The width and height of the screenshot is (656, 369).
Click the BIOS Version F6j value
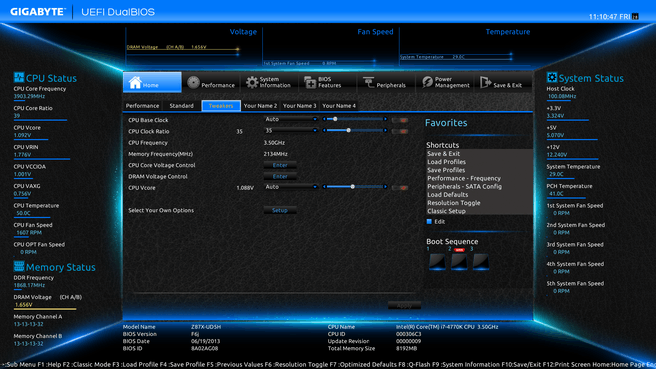(195, 334)
